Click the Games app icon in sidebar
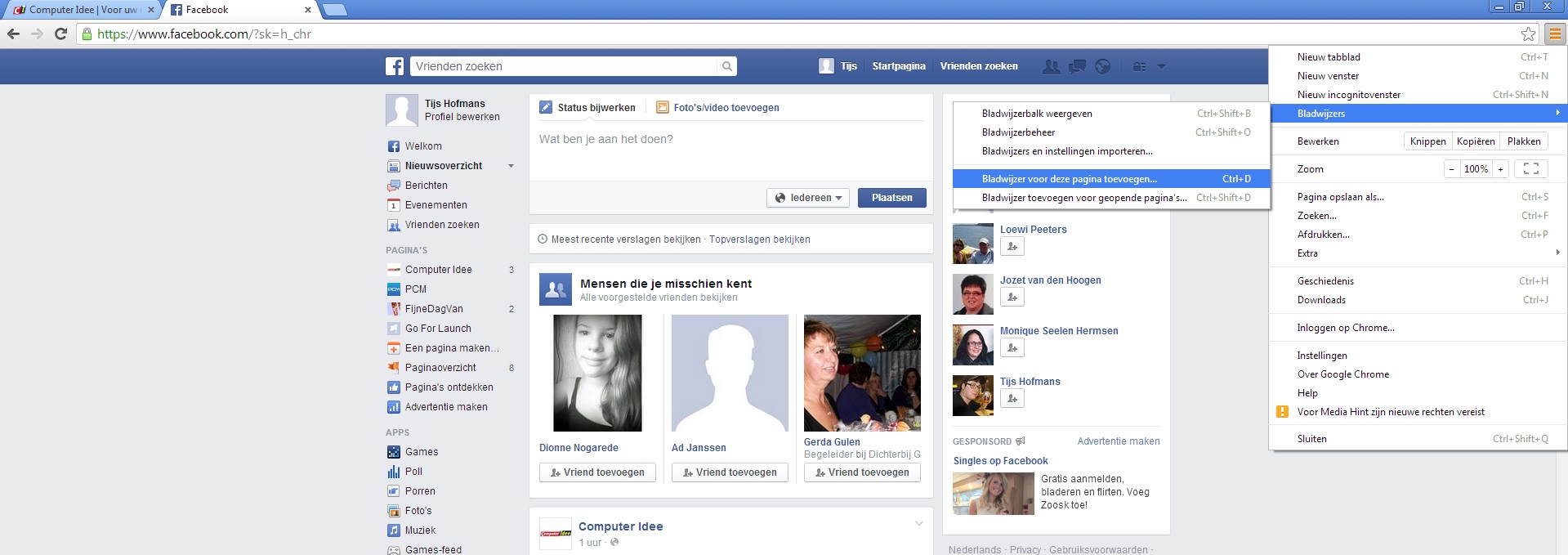This screenshot has height=555, width=1568. tap(393, 452)
